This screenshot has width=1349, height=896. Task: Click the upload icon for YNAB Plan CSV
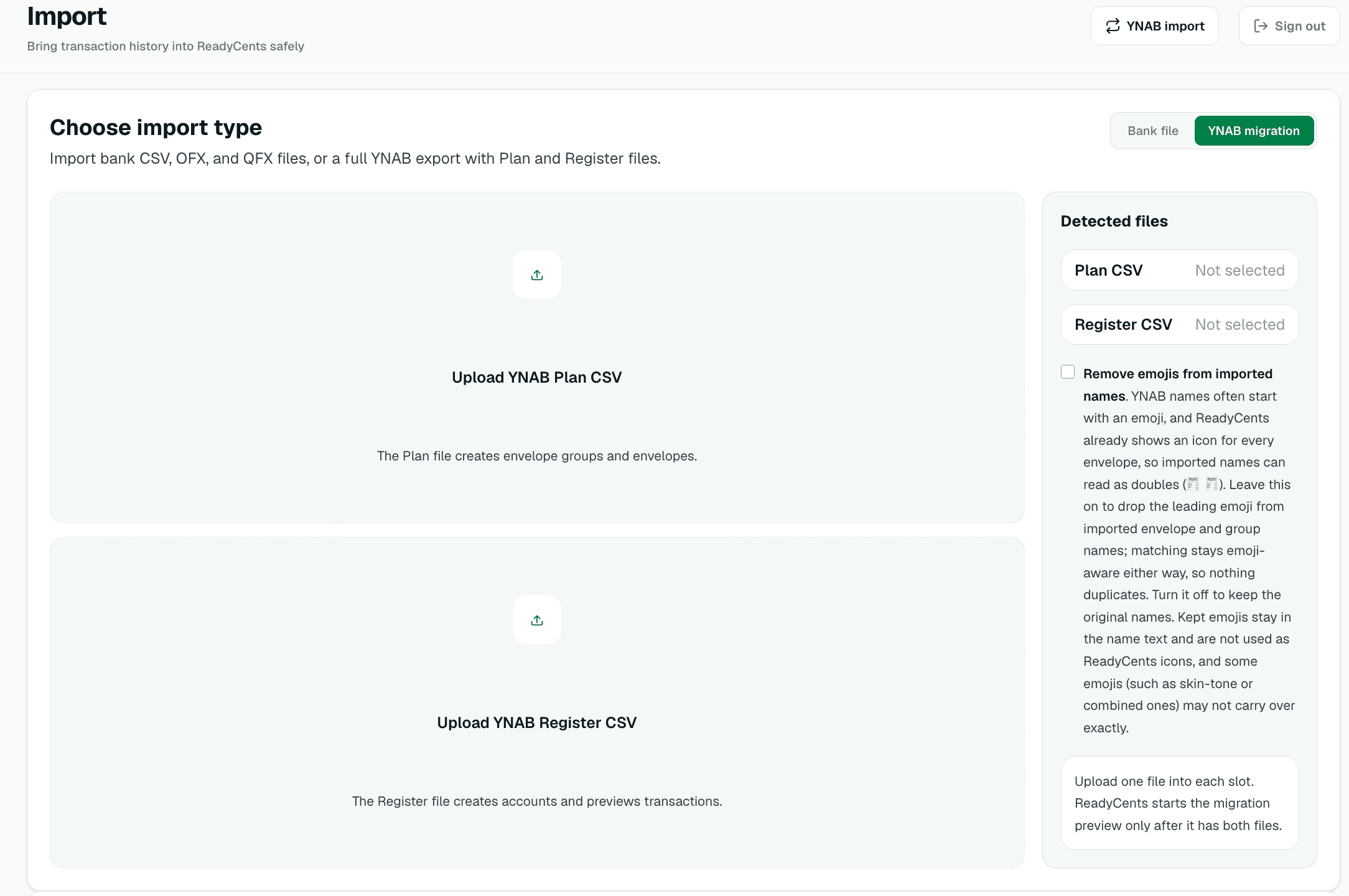[x=537, y=274]
